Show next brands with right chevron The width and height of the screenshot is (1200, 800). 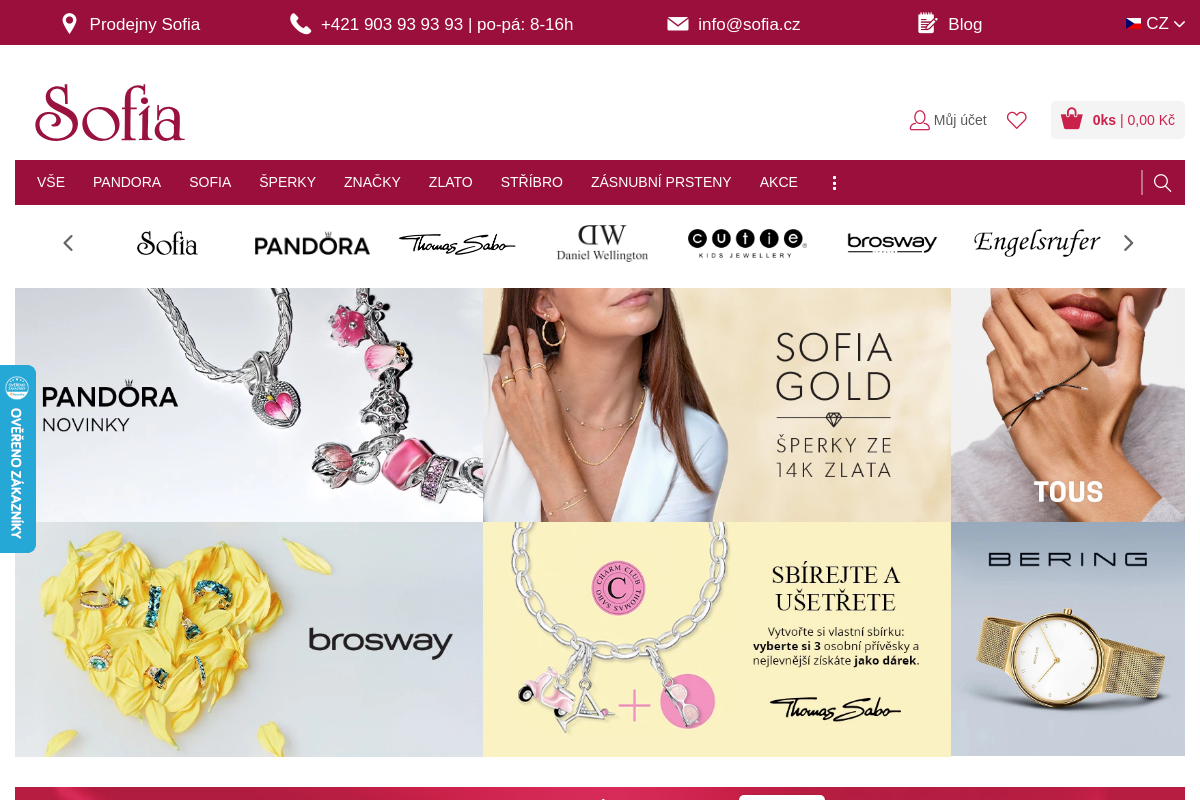coord(1129,243)
